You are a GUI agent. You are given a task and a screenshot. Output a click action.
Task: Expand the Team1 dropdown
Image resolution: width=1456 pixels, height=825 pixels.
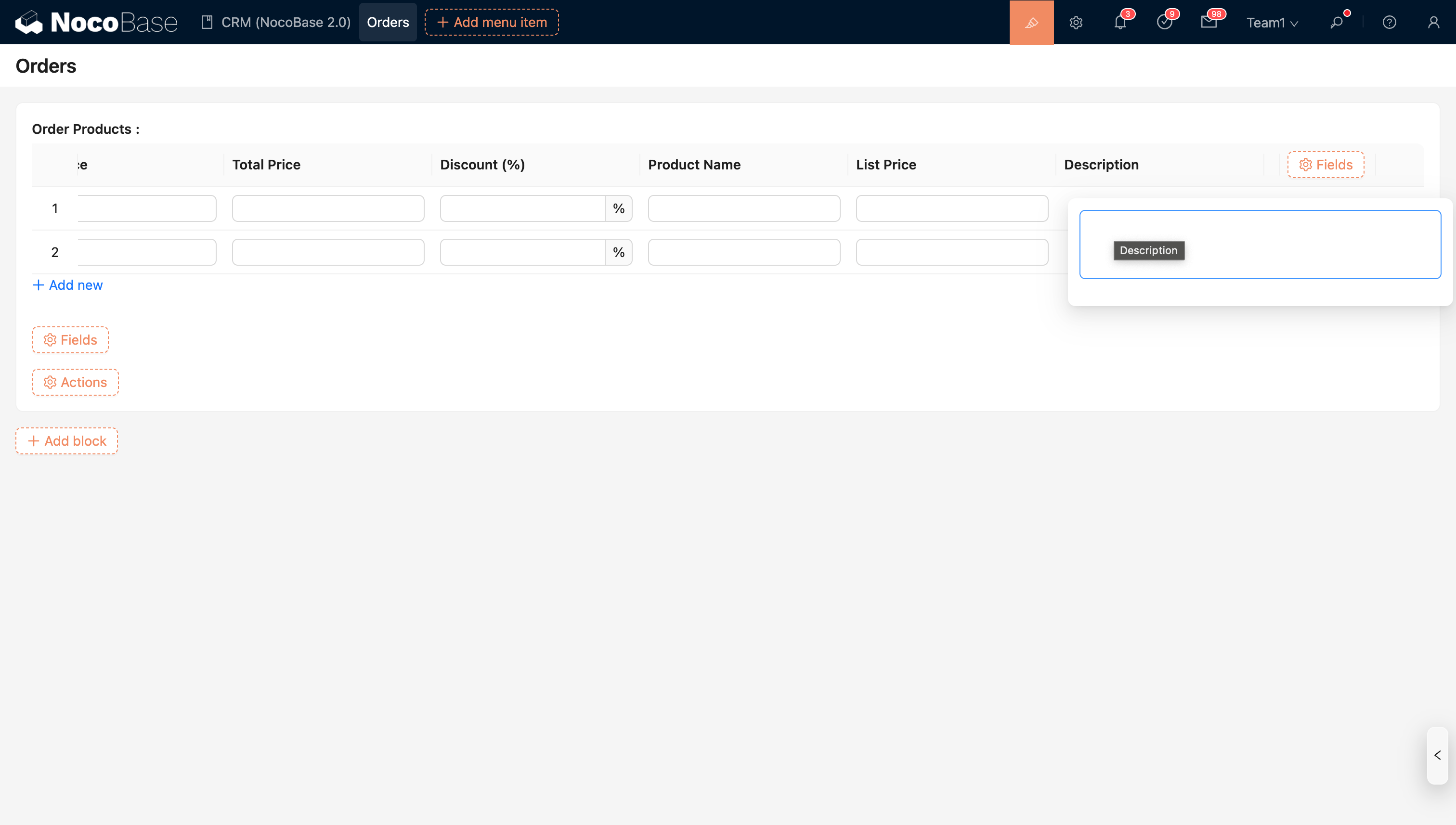point(1271,23)
